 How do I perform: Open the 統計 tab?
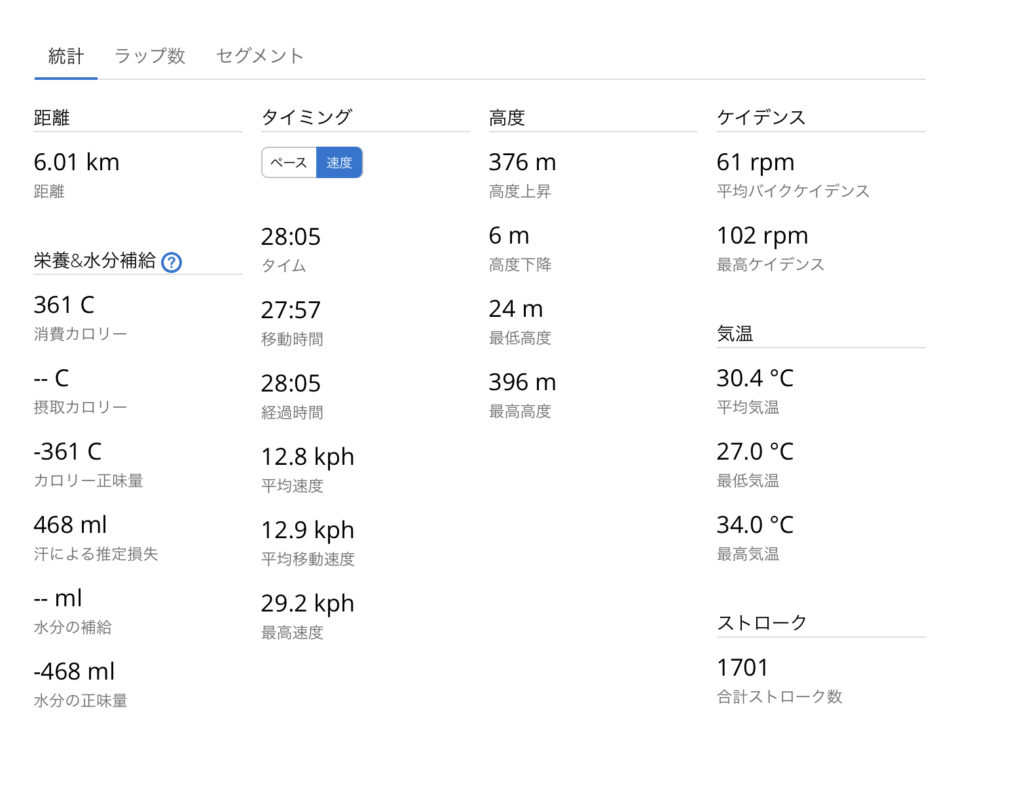pyautogui.click(x=66, y=56)
